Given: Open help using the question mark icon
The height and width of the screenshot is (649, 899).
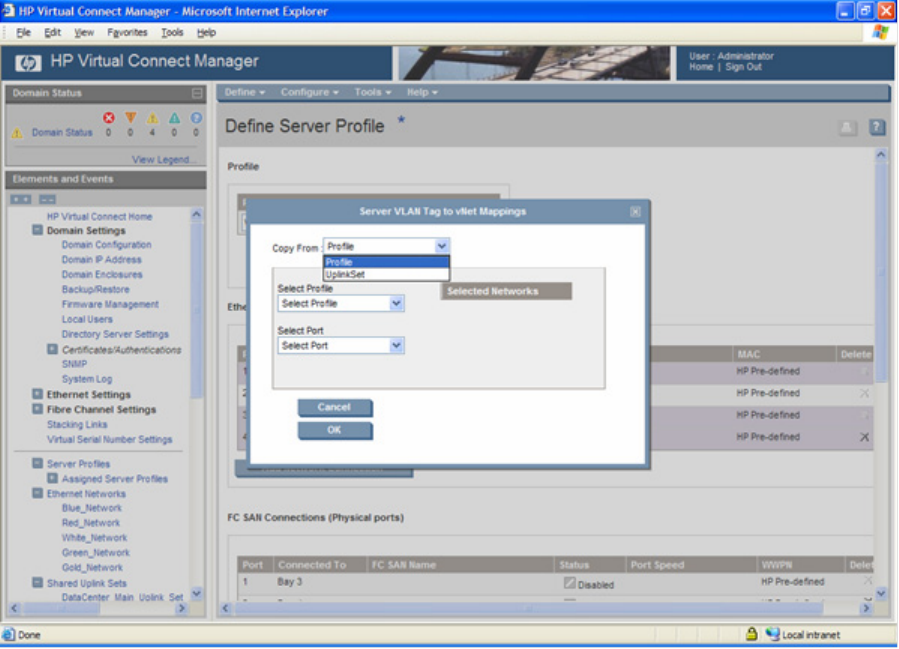Looking at the screenshot, I should point(877,127).
